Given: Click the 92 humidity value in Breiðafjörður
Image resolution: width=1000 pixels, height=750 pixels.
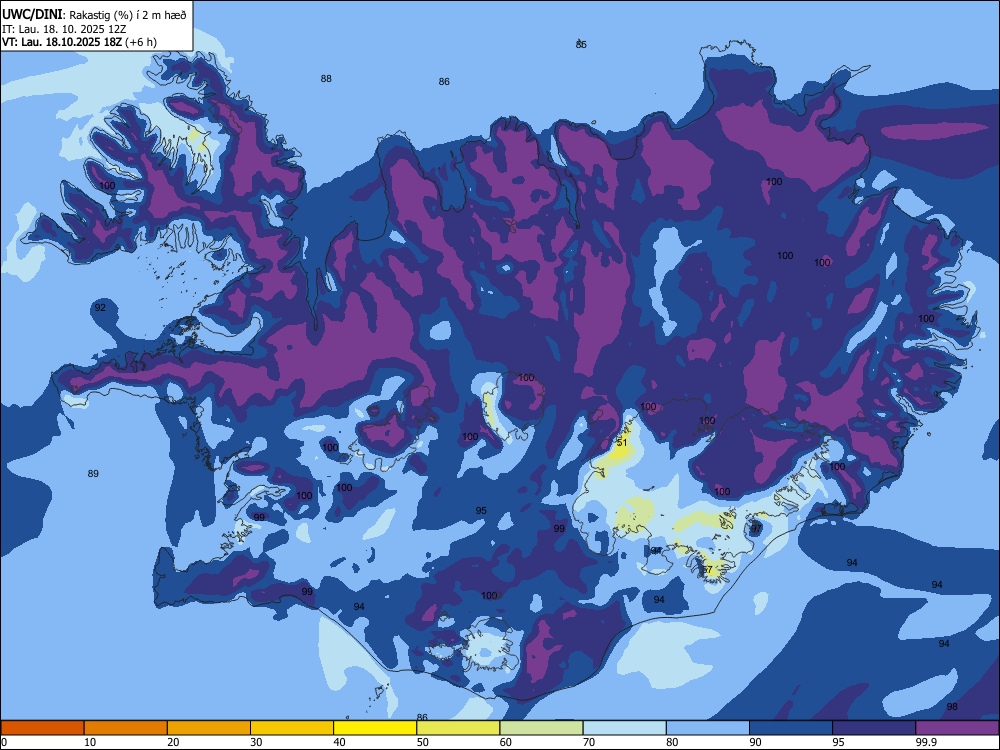Looking at the screenshot, I should click(100, 307).
